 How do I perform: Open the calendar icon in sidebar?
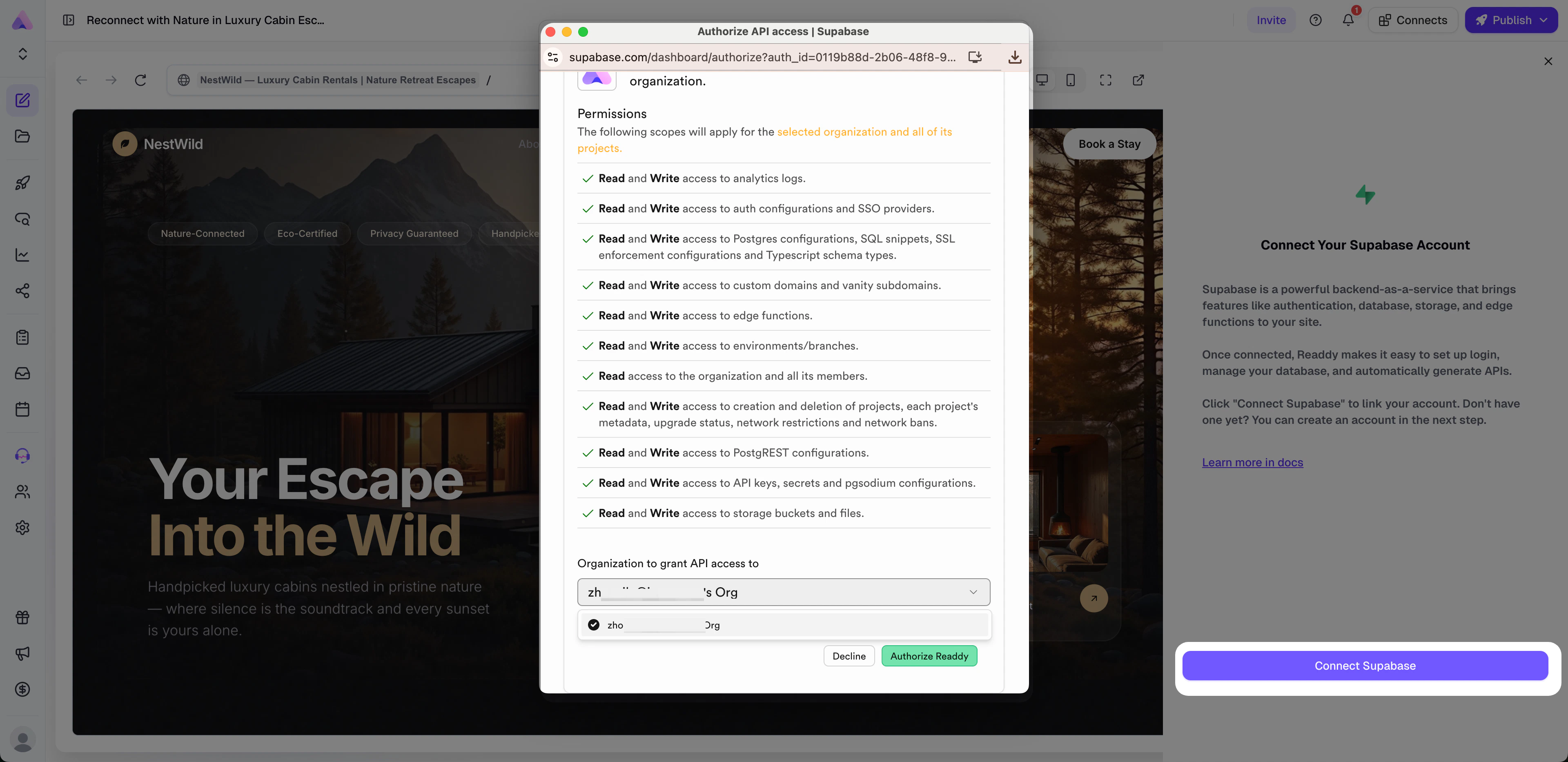point(22,409)
